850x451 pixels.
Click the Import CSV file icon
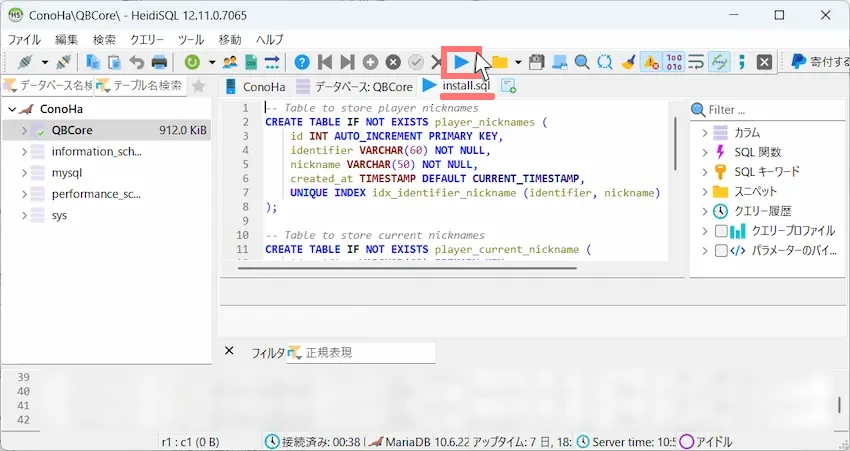click(251, 62)
